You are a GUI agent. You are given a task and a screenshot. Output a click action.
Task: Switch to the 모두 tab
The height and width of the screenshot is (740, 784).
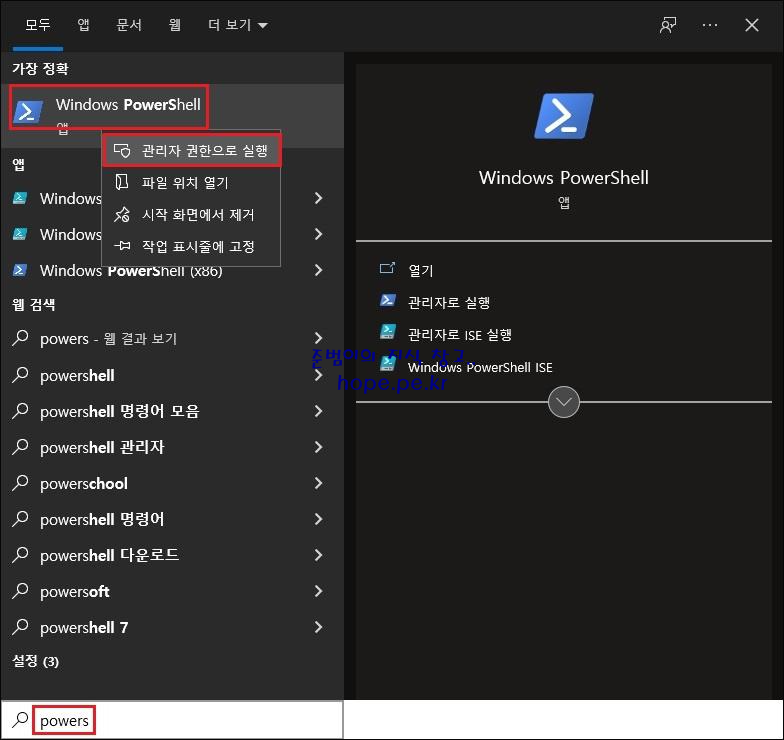(x=38, y=25)
